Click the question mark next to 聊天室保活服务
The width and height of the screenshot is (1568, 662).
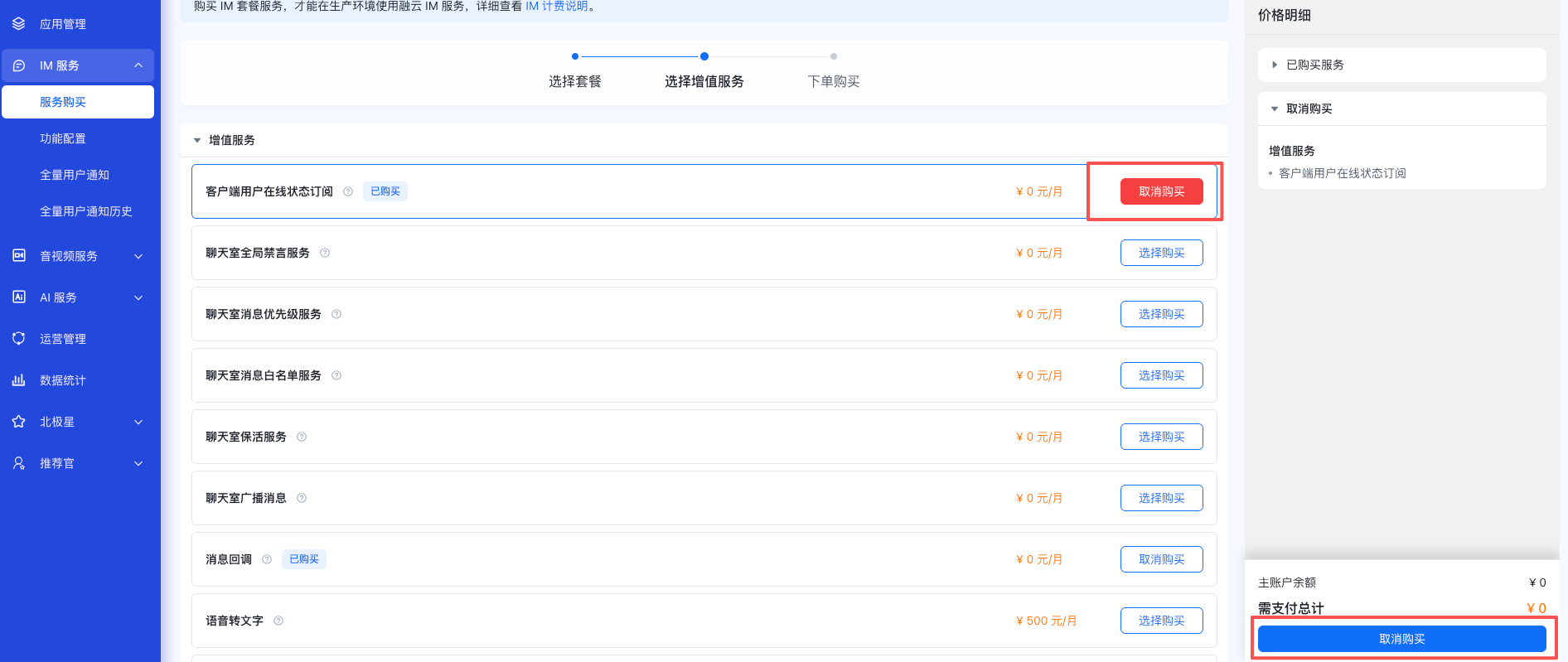(x=302, y=437)
